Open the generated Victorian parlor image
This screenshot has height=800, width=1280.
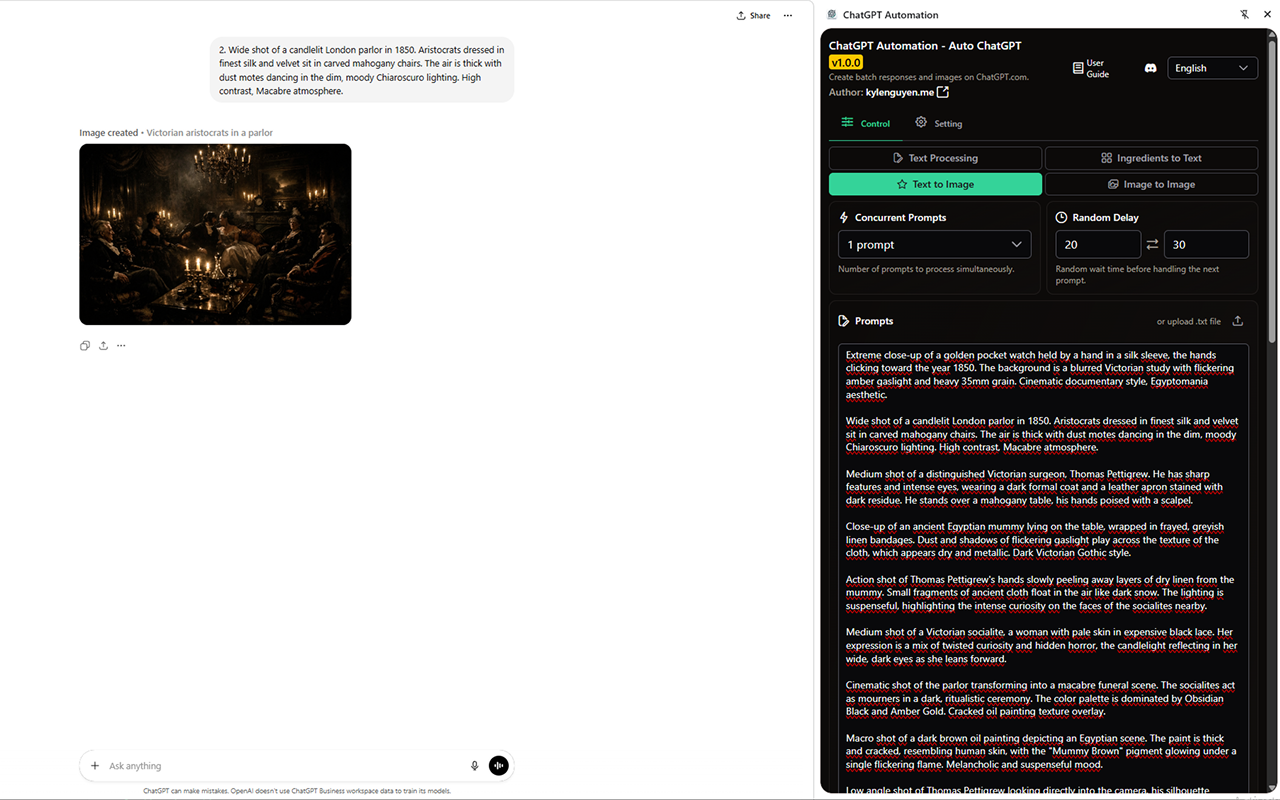tap(215, 234)
